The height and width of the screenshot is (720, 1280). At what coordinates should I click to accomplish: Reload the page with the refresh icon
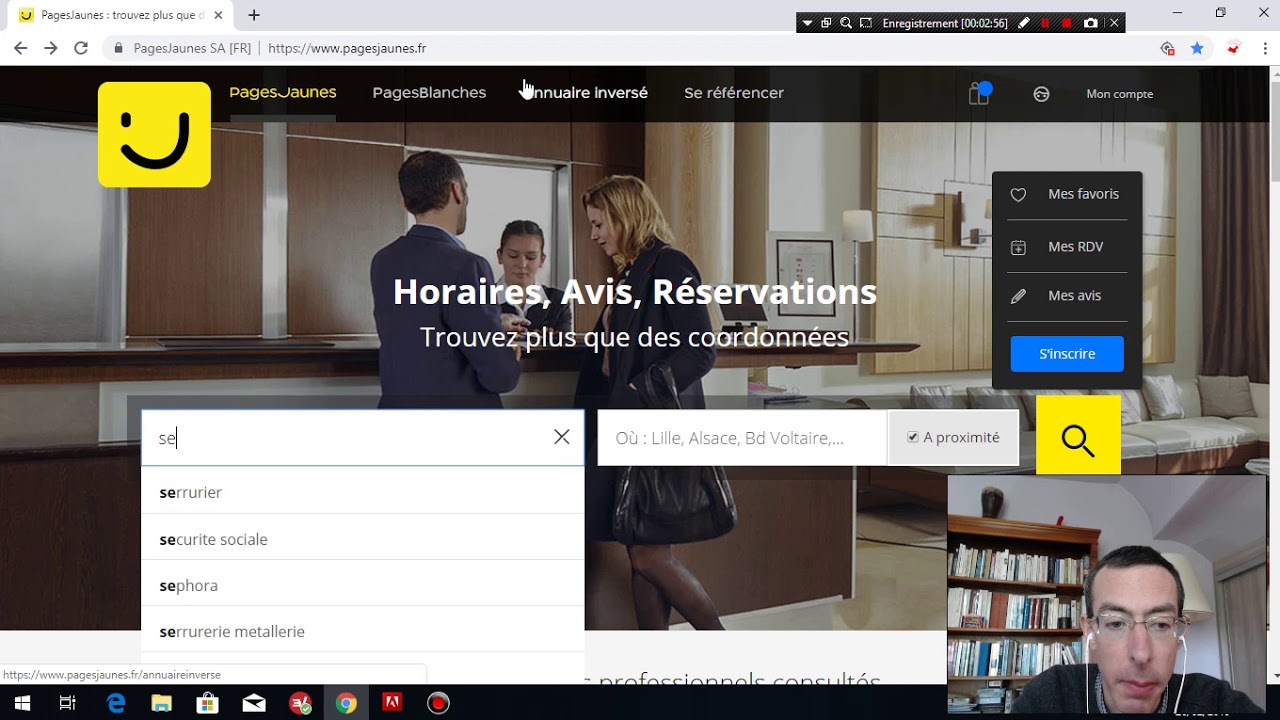tap(81, 48)
